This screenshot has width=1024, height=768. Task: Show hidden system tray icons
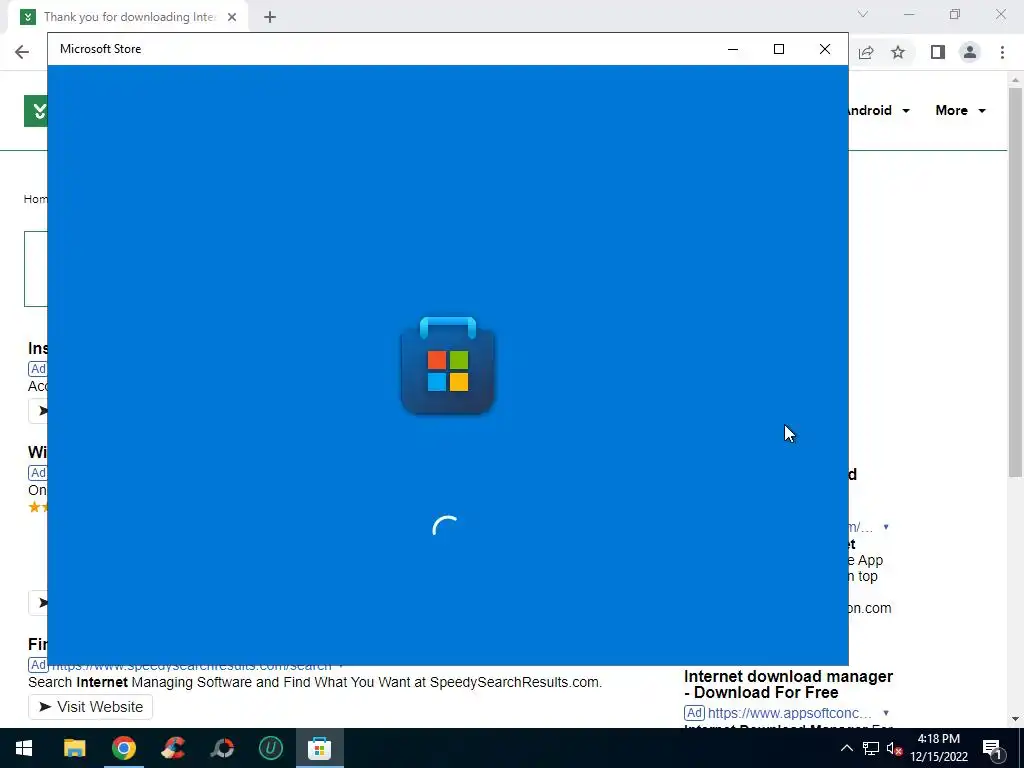tap(846, 748)
